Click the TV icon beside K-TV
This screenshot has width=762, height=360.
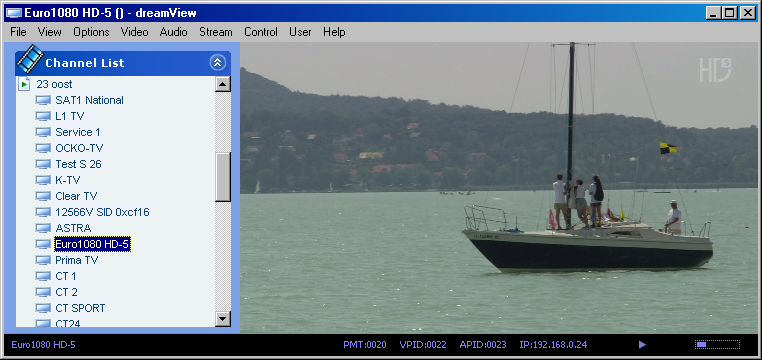pyautogui.click(x=43, y=181)
